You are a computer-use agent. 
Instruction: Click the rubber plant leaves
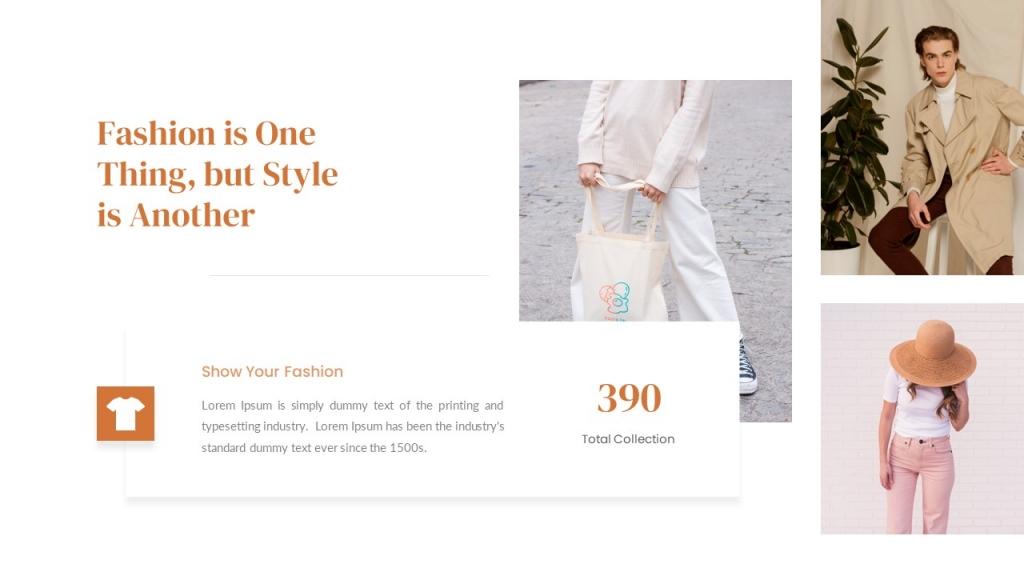[x=853, y=136]
